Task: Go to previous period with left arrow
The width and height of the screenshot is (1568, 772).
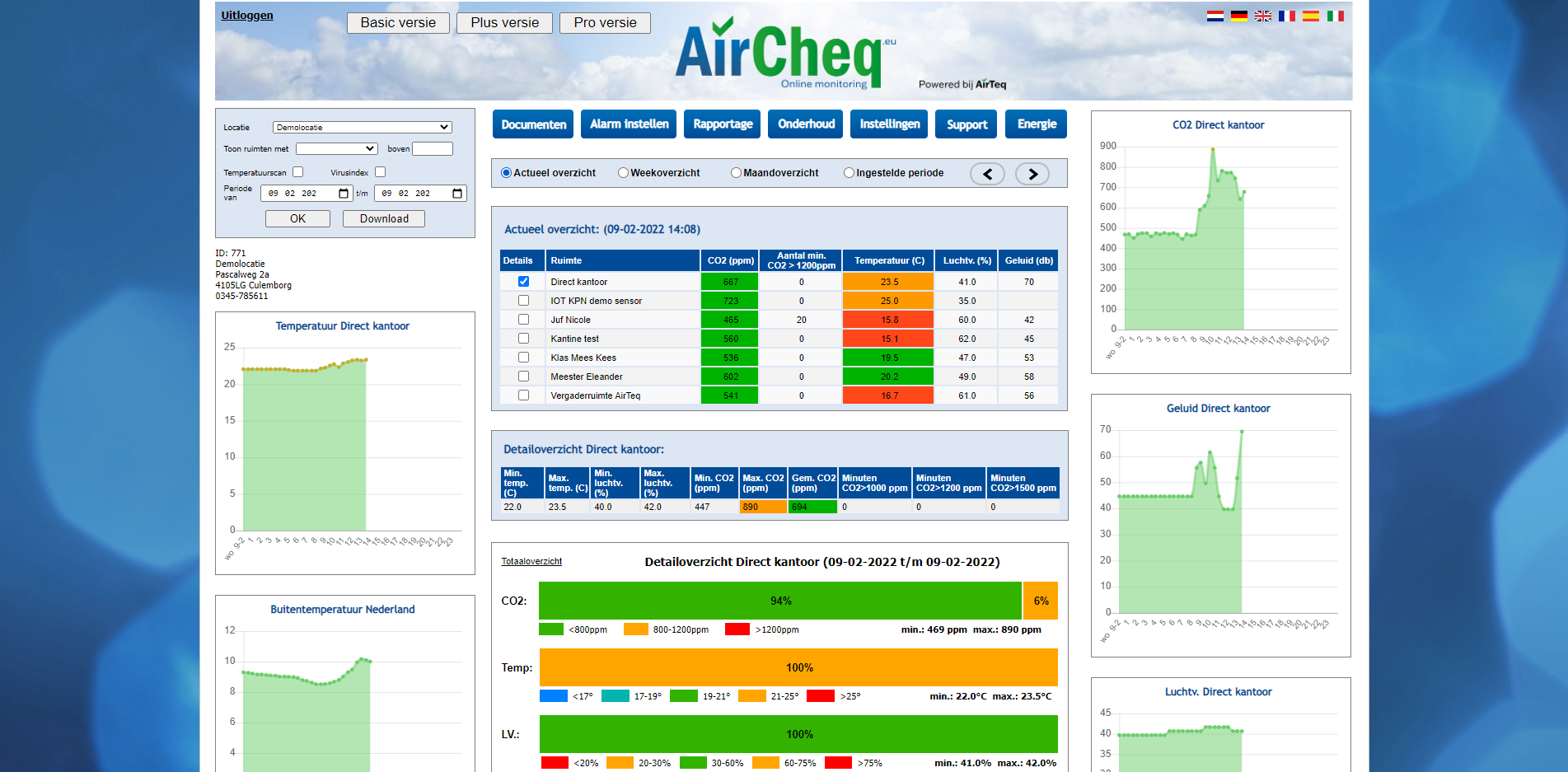Action: [987, 174]
